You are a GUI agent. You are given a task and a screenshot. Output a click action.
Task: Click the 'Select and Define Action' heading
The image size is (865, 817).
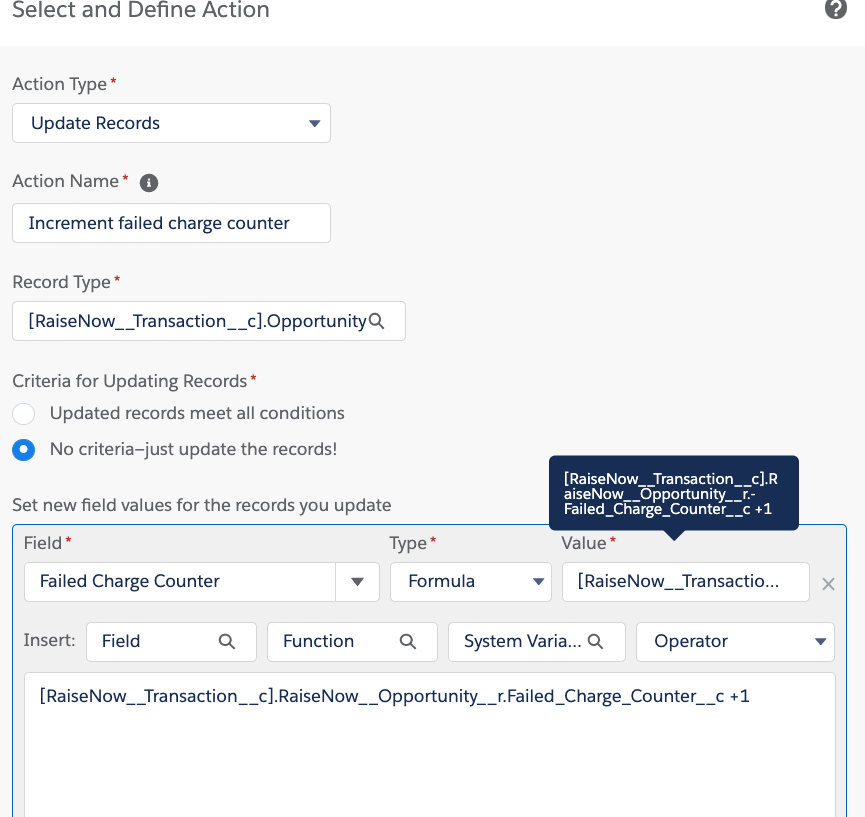coord(141,10)
